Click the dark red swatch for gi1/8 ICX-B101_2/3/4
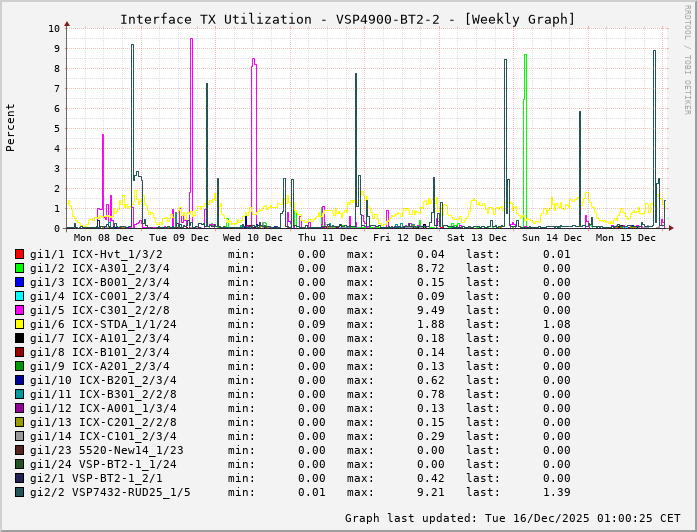This screenshot has height=532, width=697. [x=19, y=352]
